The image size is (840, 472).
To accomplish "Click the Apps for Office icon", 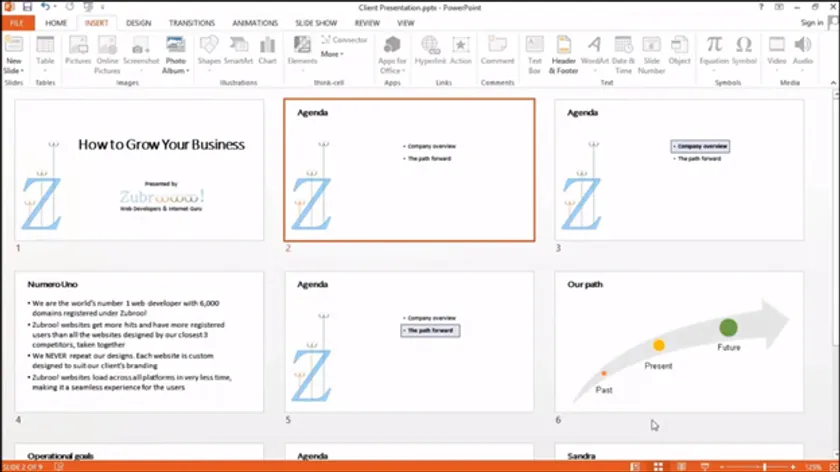I will coord(392,45).
